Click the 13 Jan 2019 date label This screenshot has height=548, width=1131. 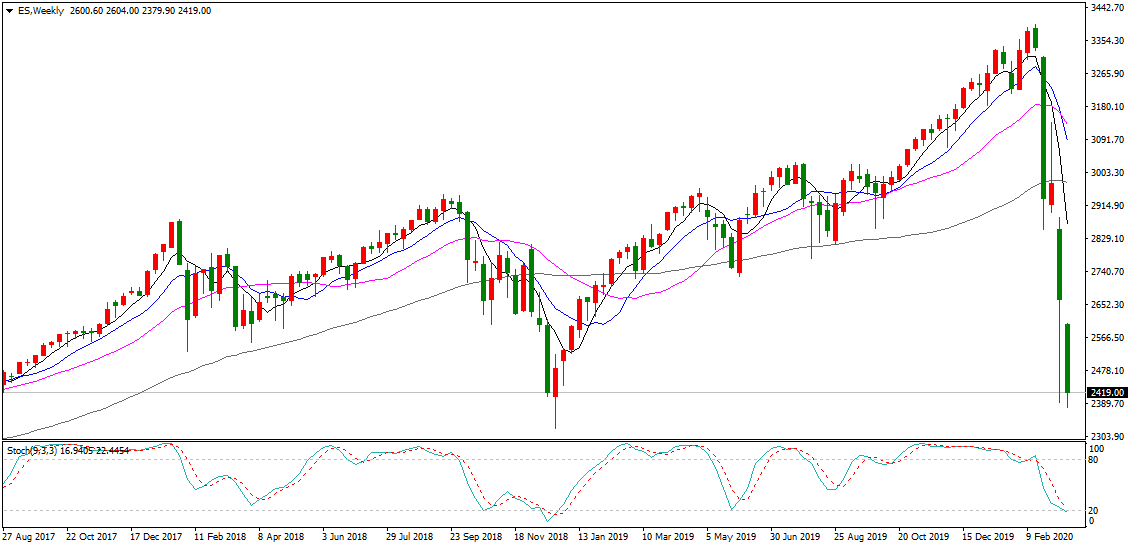(605, 537)
